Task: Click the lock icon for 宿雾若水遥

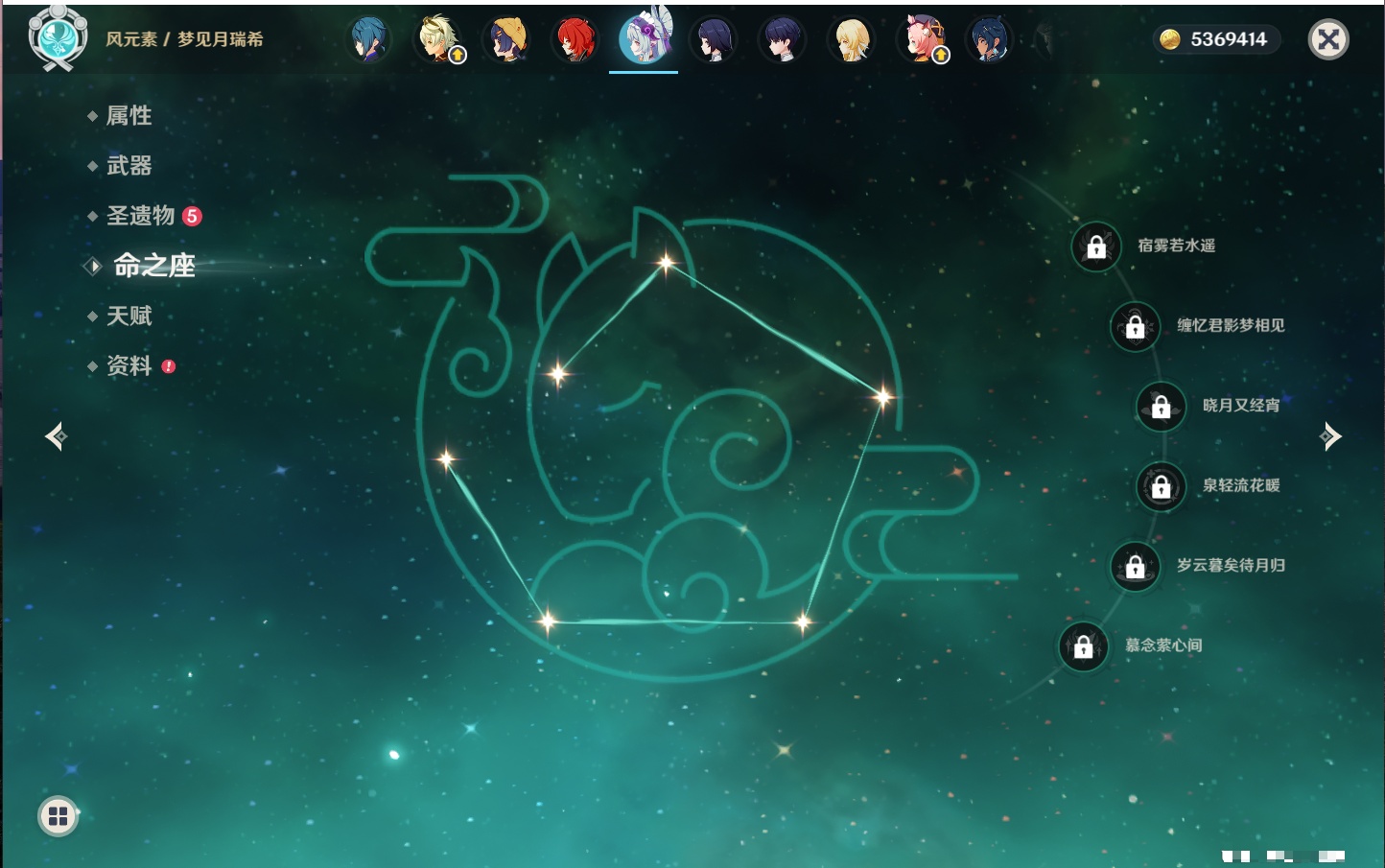Action: coord(1096,246)
